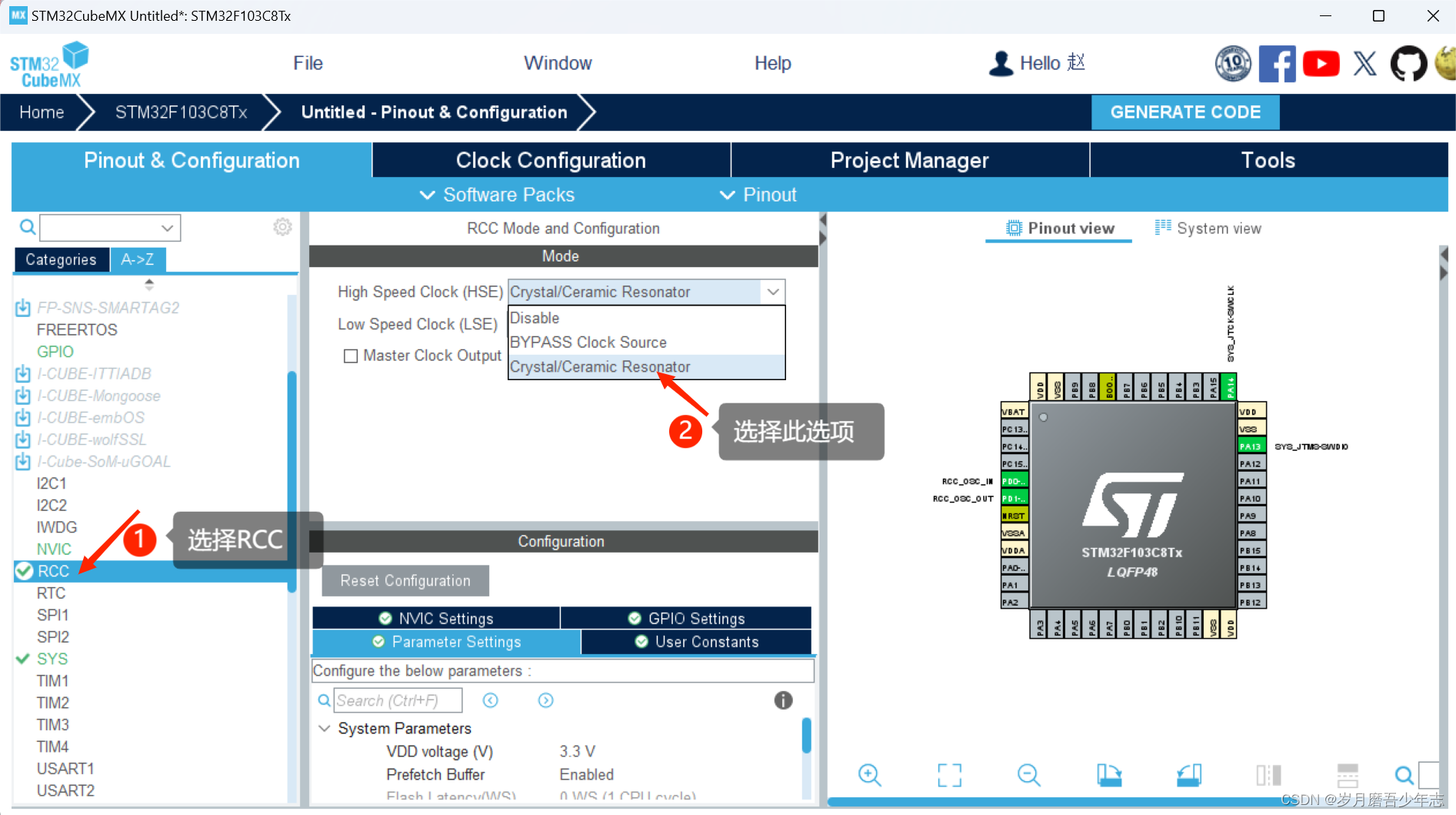Click the 10-year anniversary badge icon

(1233, 63)
